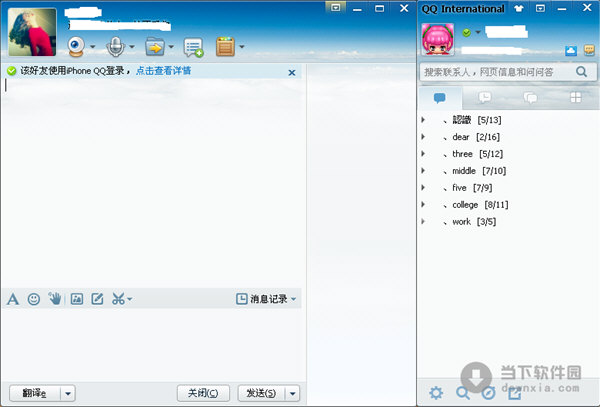Start a video call with the webcam icon
Screen dimensions: 600x407
click(76, 46)
